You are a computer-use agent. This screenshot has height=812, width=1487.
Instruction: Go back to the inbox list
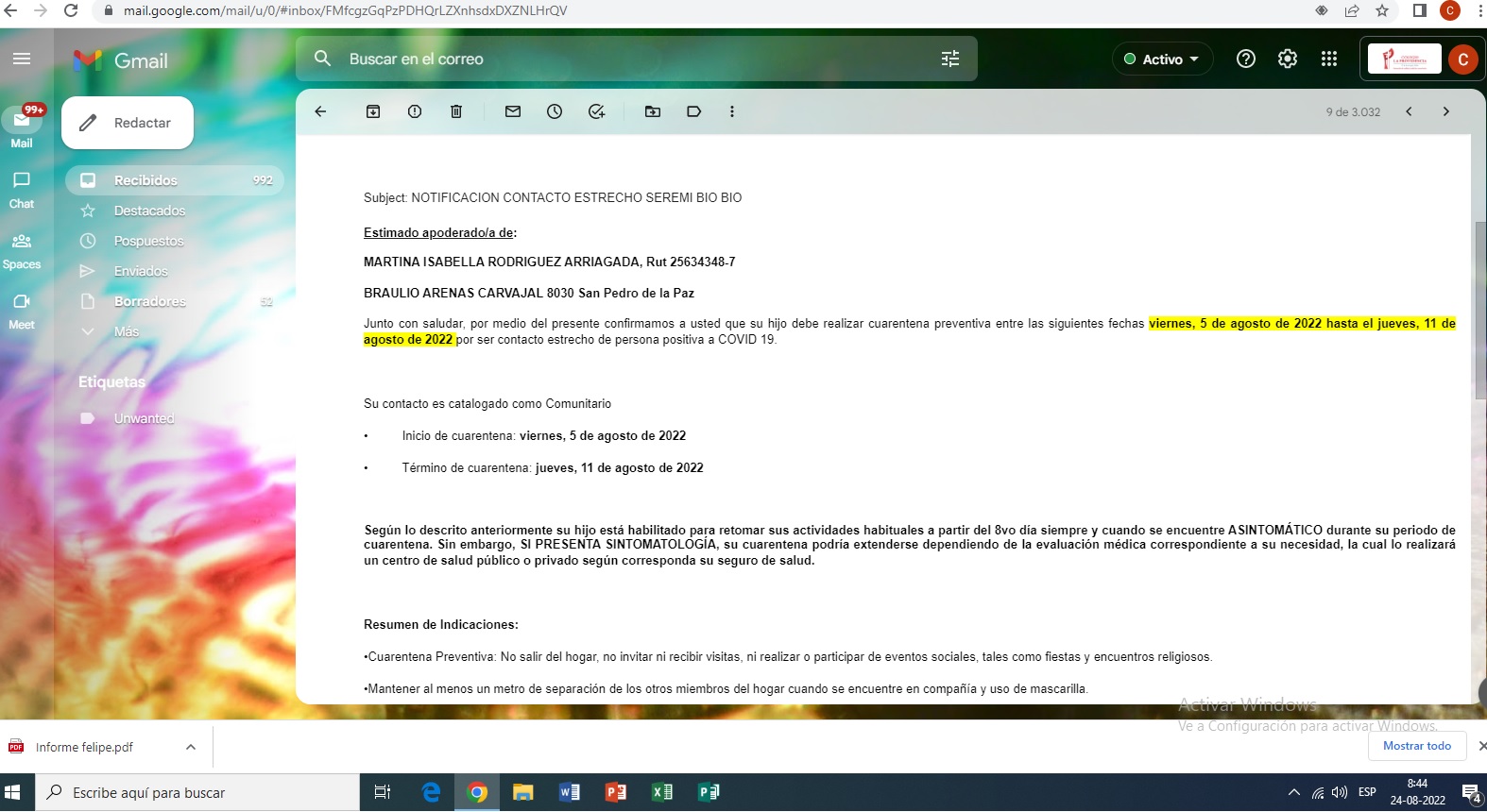[x=320, y=111]
